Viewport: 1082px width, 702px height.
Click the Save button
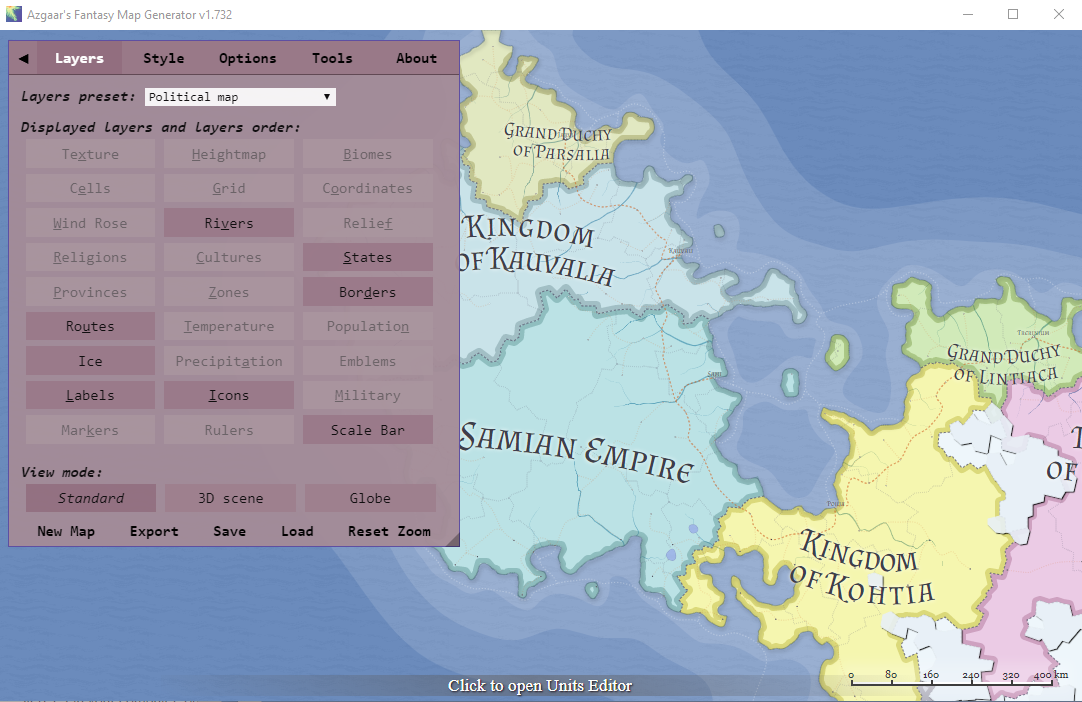click(229, 531)
